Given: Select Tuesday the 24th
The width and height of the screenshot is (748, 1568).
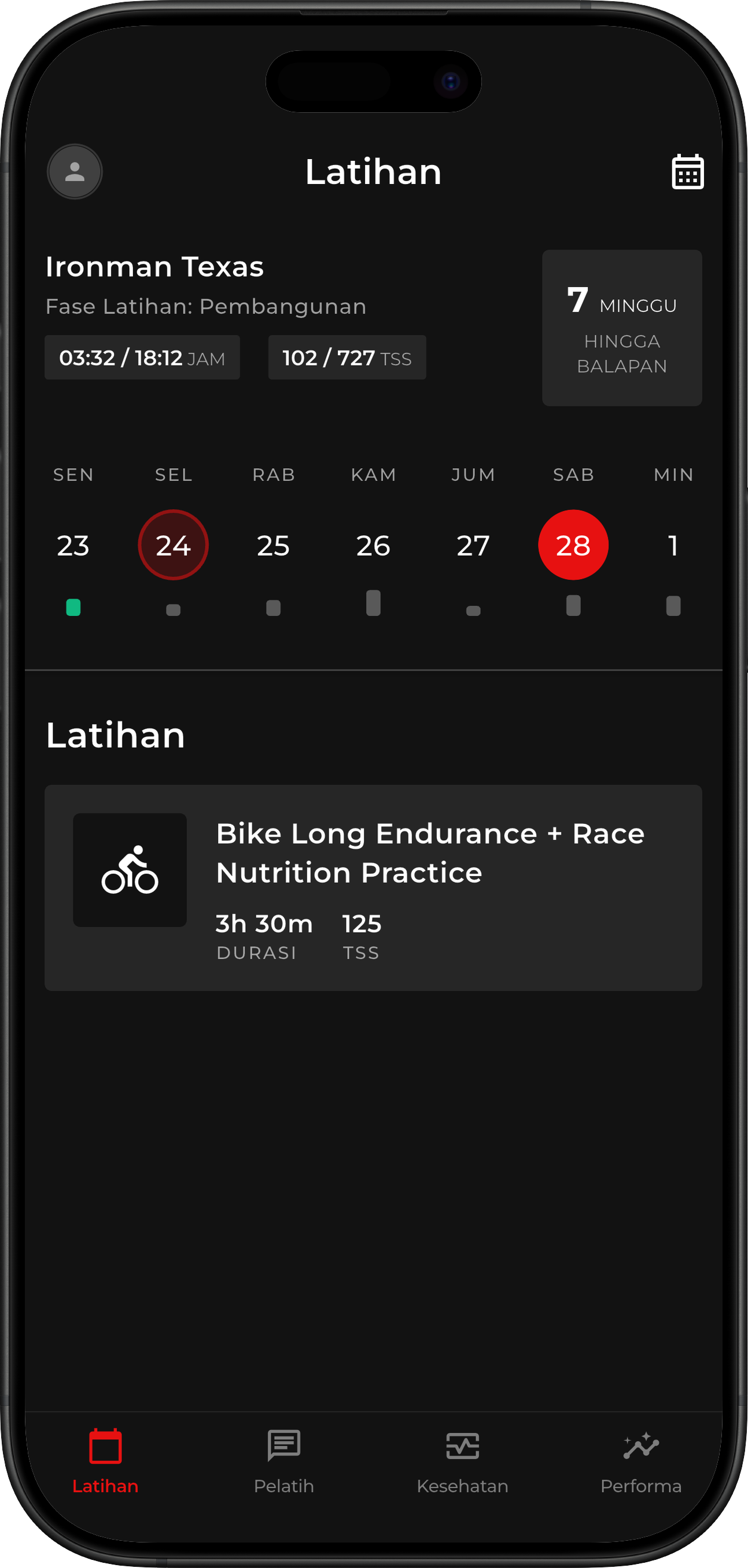Looking at the screenshot, I should click(174, 546).
